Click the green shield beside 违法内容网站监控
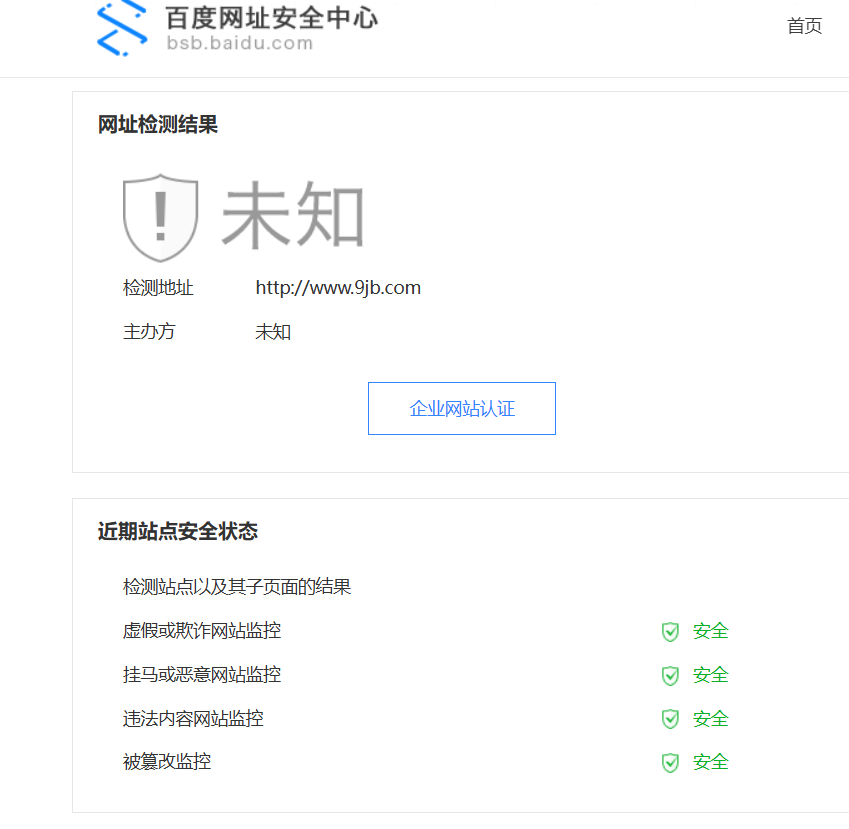 pyautogui.click(x=669, y=718)
